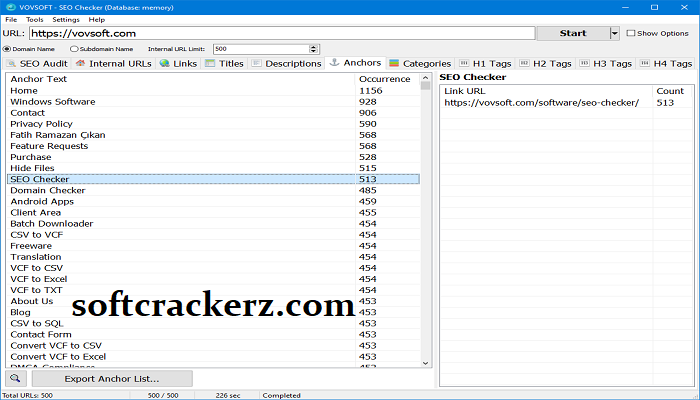Screen dimensions: 700x400
Task: Switch to the H2 Tags tab
Action: coord(546,63)
